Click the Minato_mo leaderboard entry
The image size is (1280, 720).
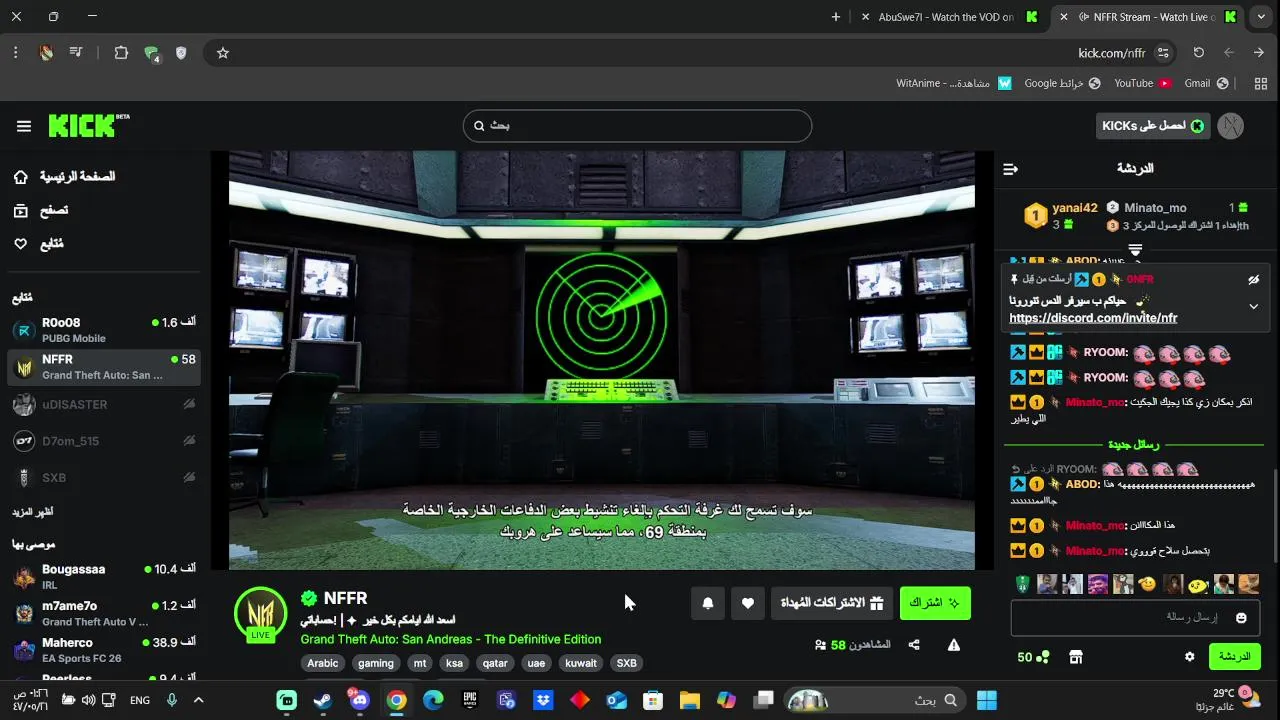(1178, 208)
